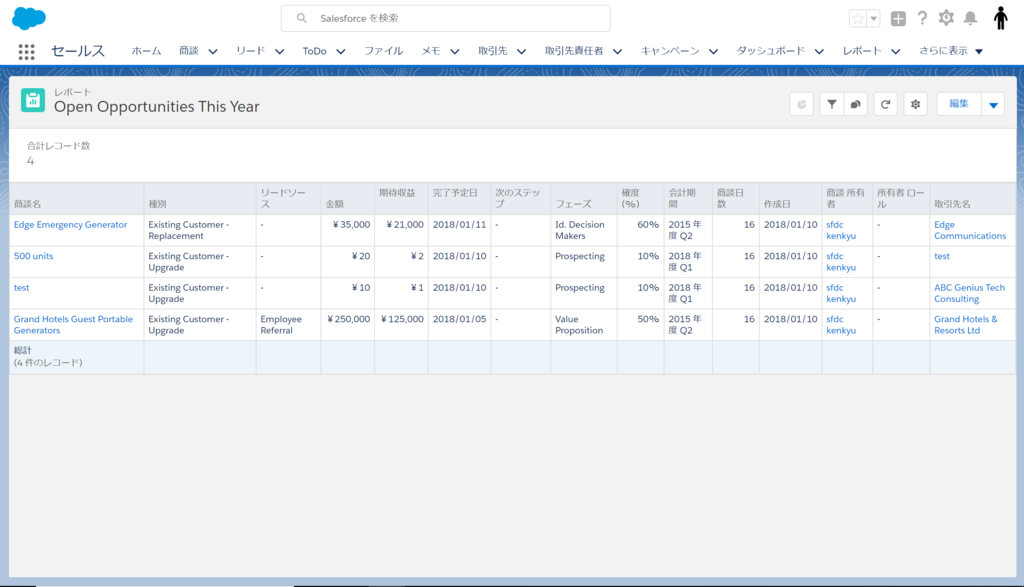Screen dimensions: 1024x587
Task: Expand the キャンペーン chevron
Action: [713, 52]
